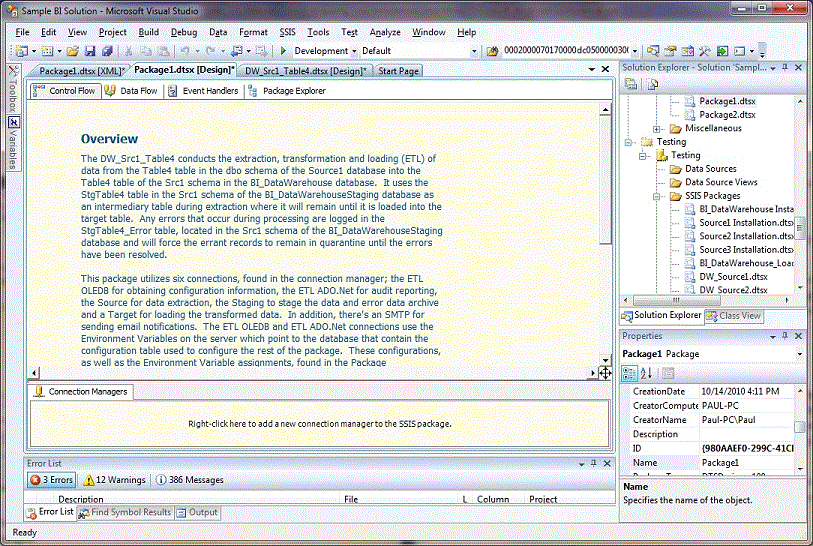Image resolution: width=813 pixels, height=546 pixels.
Task: Open the Package1.dtsx [XML] document tab
Action: [x=81, y=71]
